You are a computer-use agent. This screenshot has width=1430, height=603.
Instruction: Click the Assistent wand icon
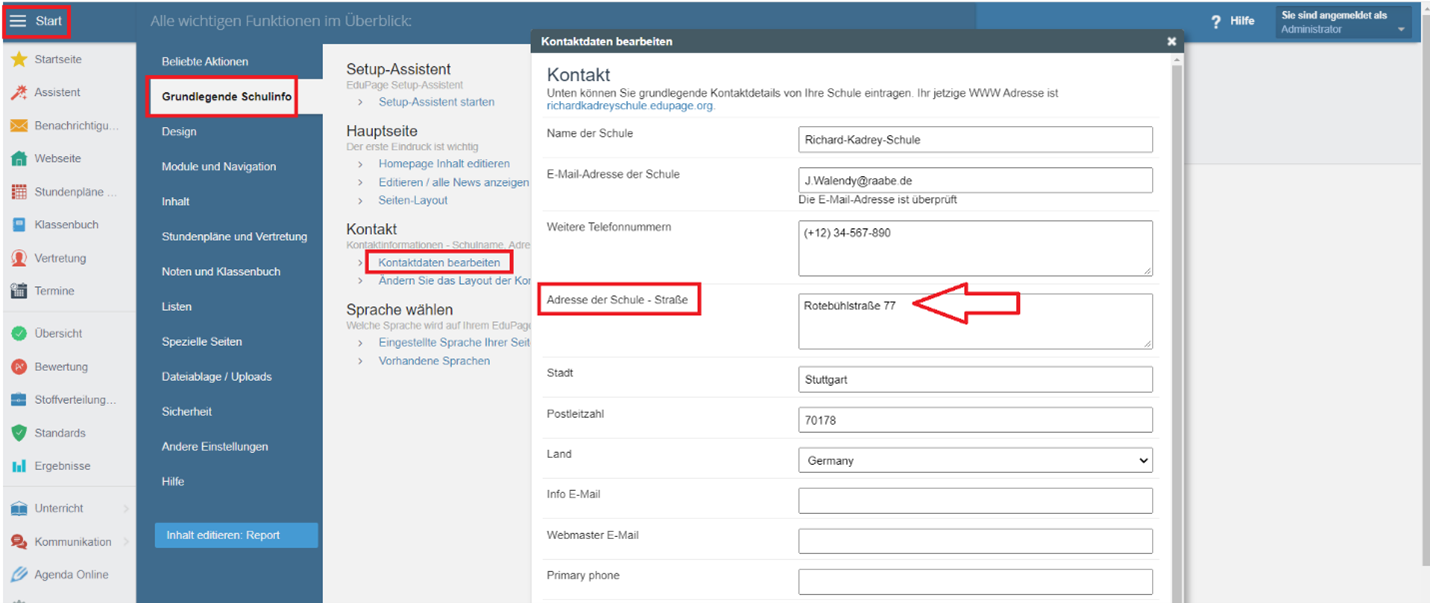pyautogui.click(x=18, y=92)
